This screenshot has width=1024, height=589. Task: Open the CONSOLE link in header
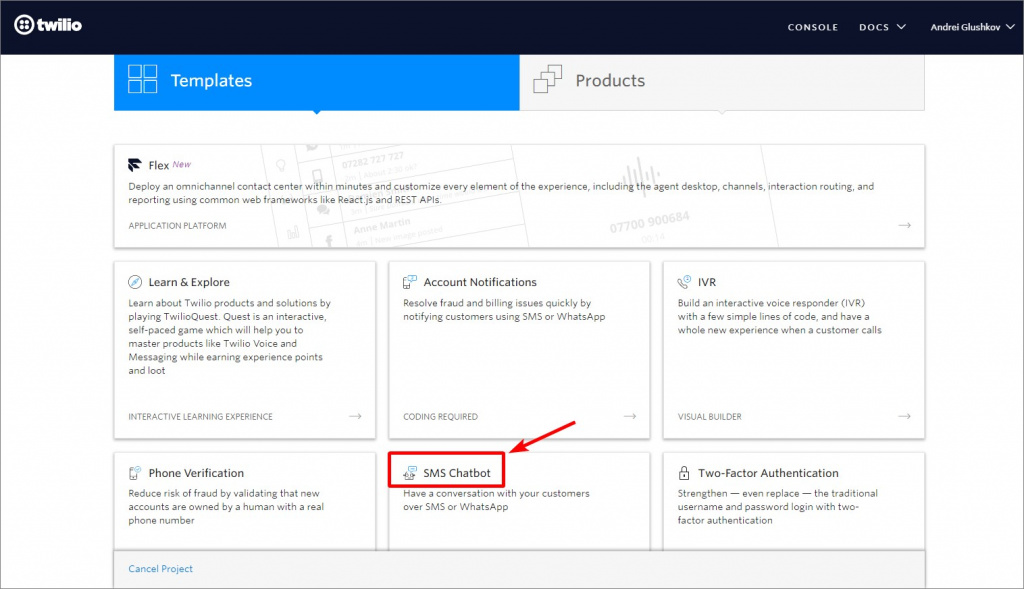click(x=812, y=27)
